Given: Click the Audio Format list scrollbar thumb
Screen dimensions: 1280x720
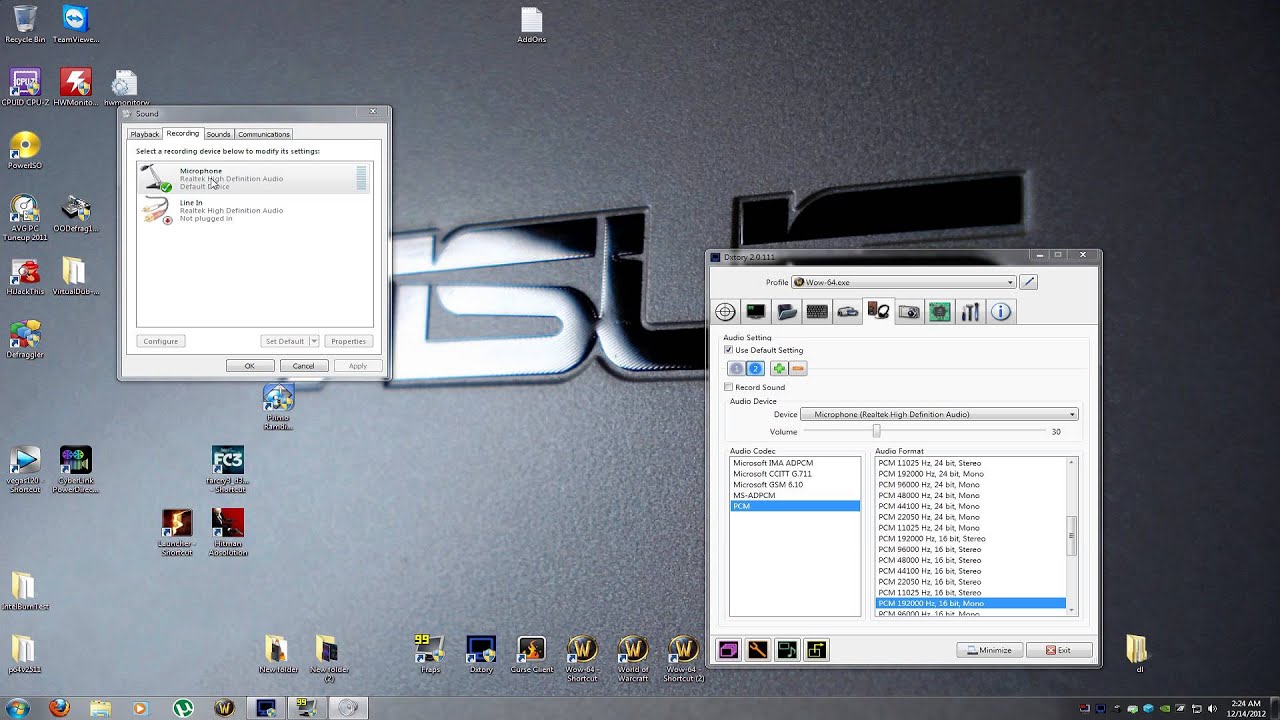Looking at the screenshot, I should [x=1072, y=536].
